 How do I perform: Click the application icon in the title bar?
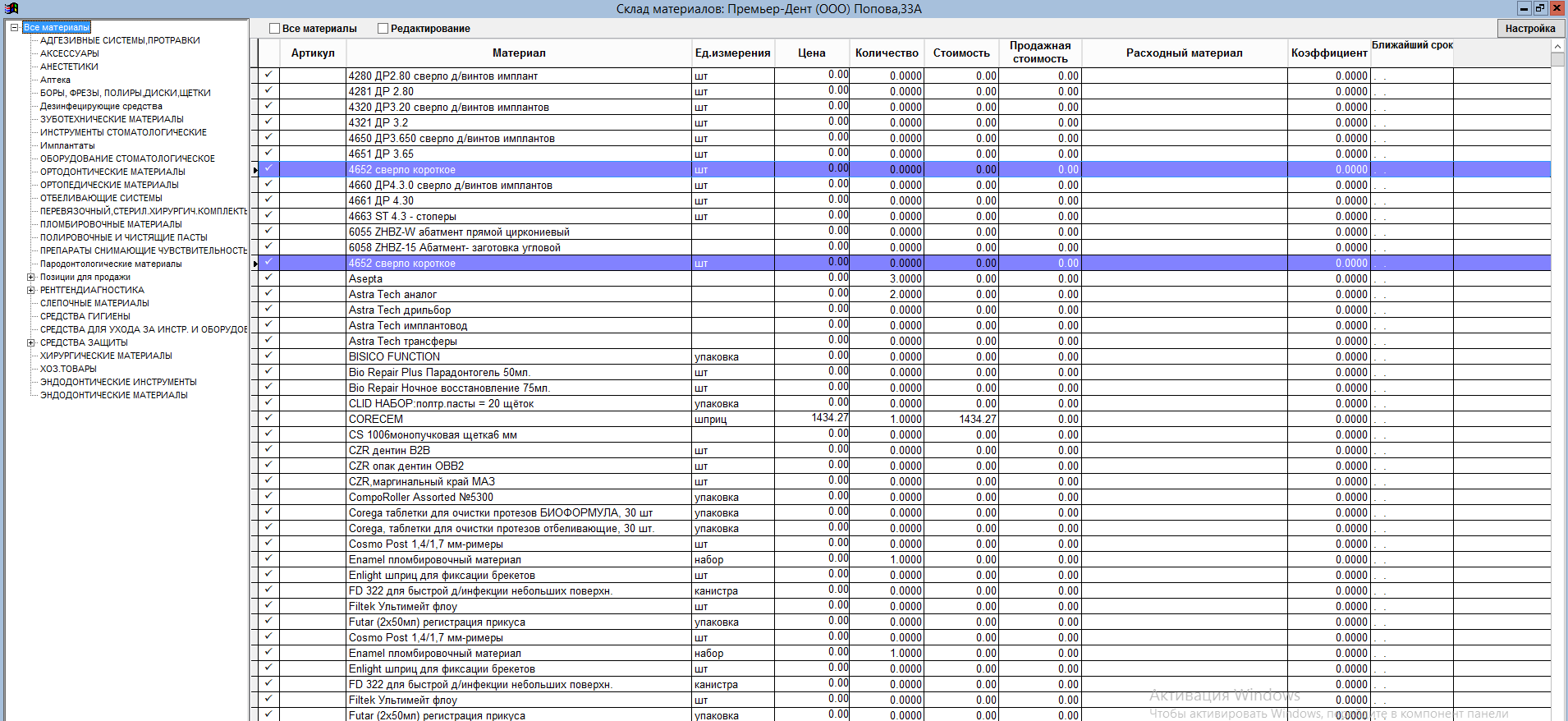click(11, 8)
